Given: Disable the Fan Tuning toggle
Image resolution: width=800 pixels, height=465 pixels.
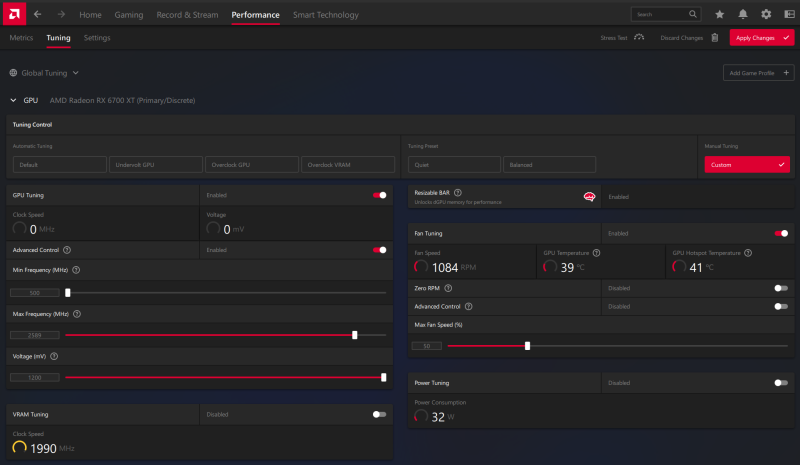Looking at the screenshot, I should (x=781, y=233).
